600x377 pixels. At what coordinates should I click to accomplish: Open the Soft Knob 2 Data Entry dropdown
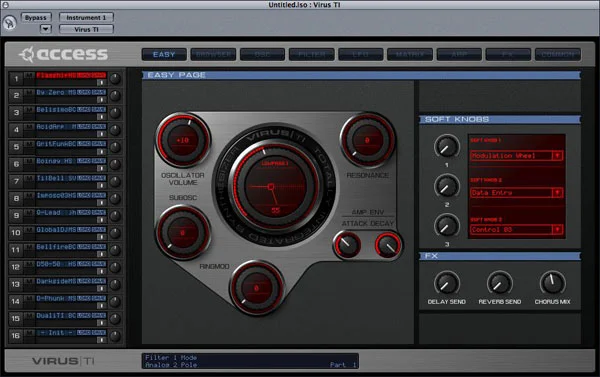tap(516, 193)
